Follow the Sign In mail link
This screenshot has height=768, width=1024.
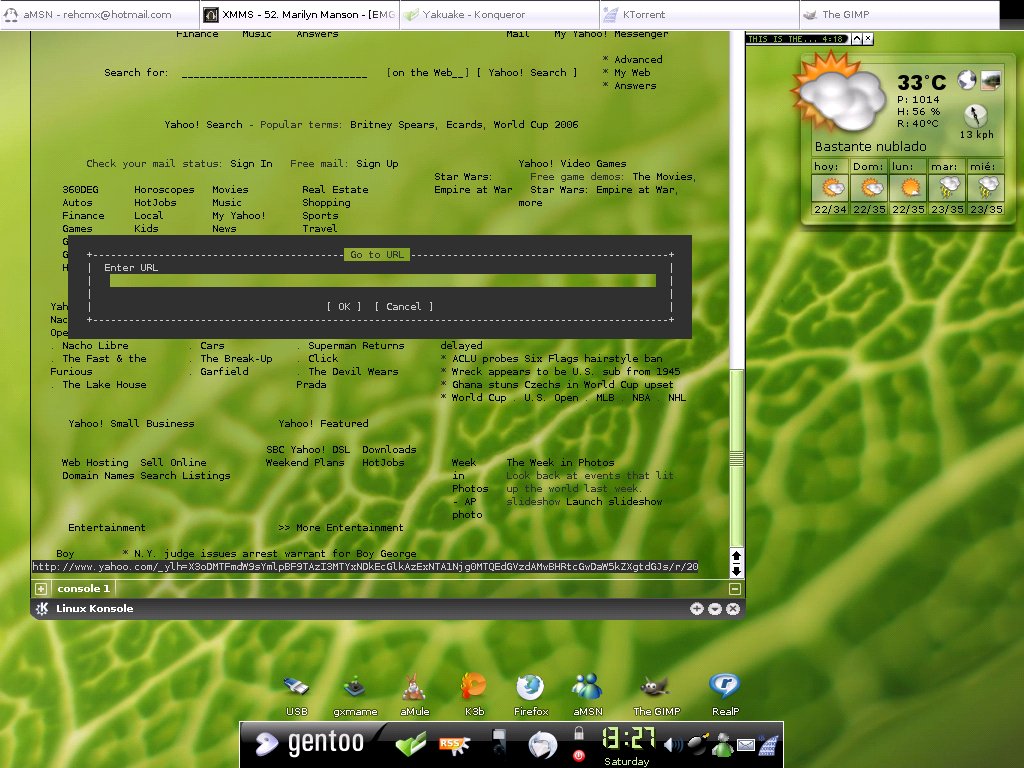tap(251, 164)
